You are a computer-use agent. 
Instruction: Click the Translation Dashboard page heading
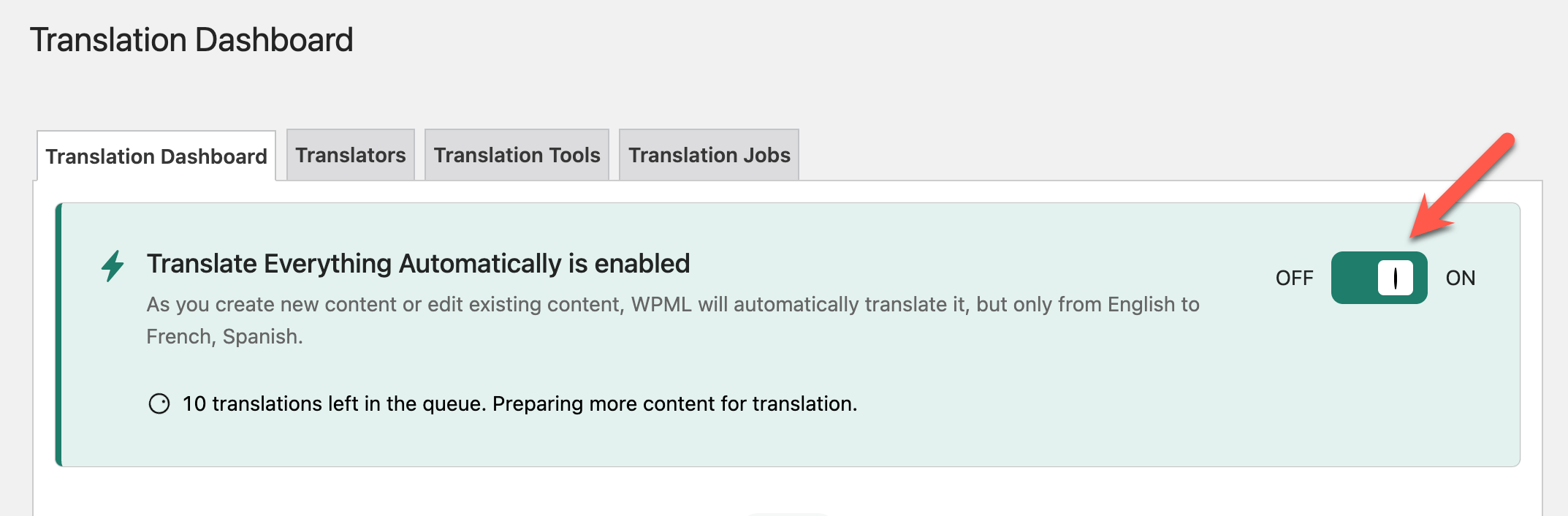tap(191, 39)
